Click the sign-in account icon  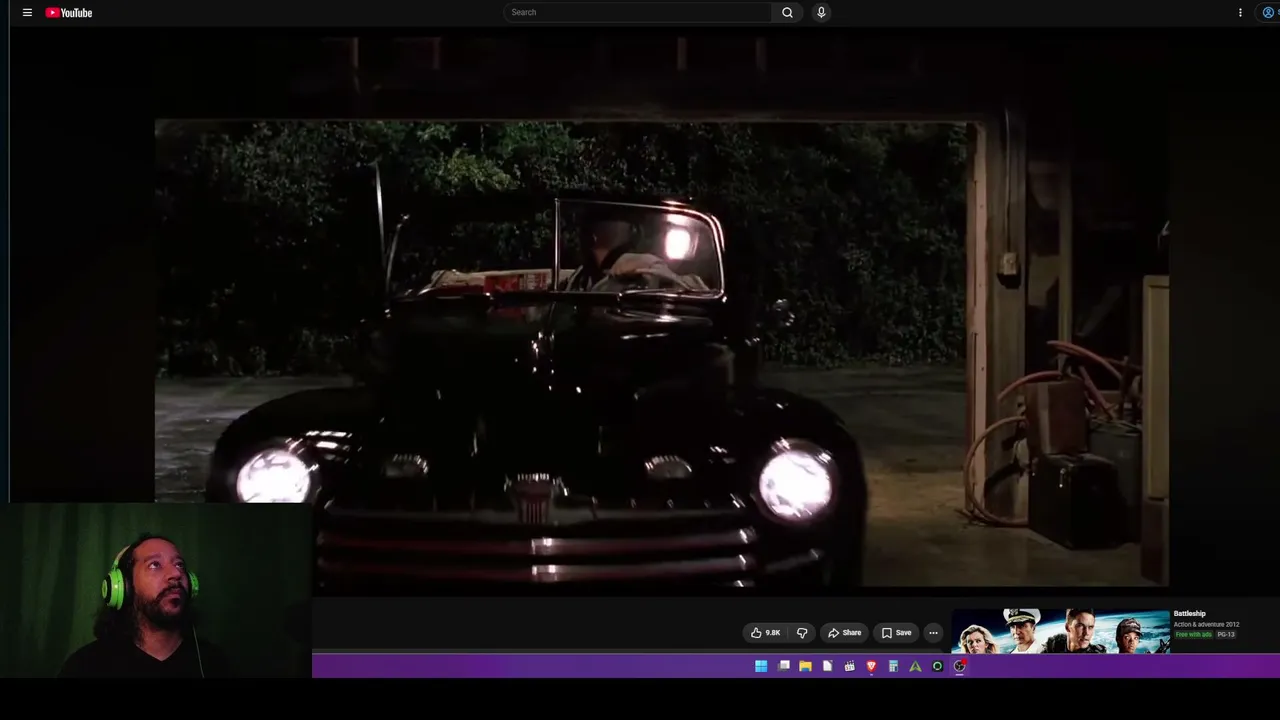pyautogui.click(x=1268, y=13)
